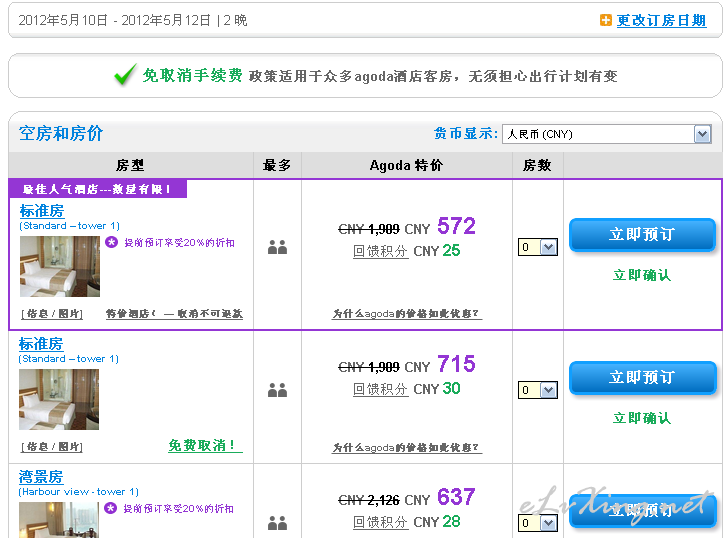Click the 回馈积分 link beside CNY 25
The width and height of the screenshot is (724, 538).
coord(380,251)
